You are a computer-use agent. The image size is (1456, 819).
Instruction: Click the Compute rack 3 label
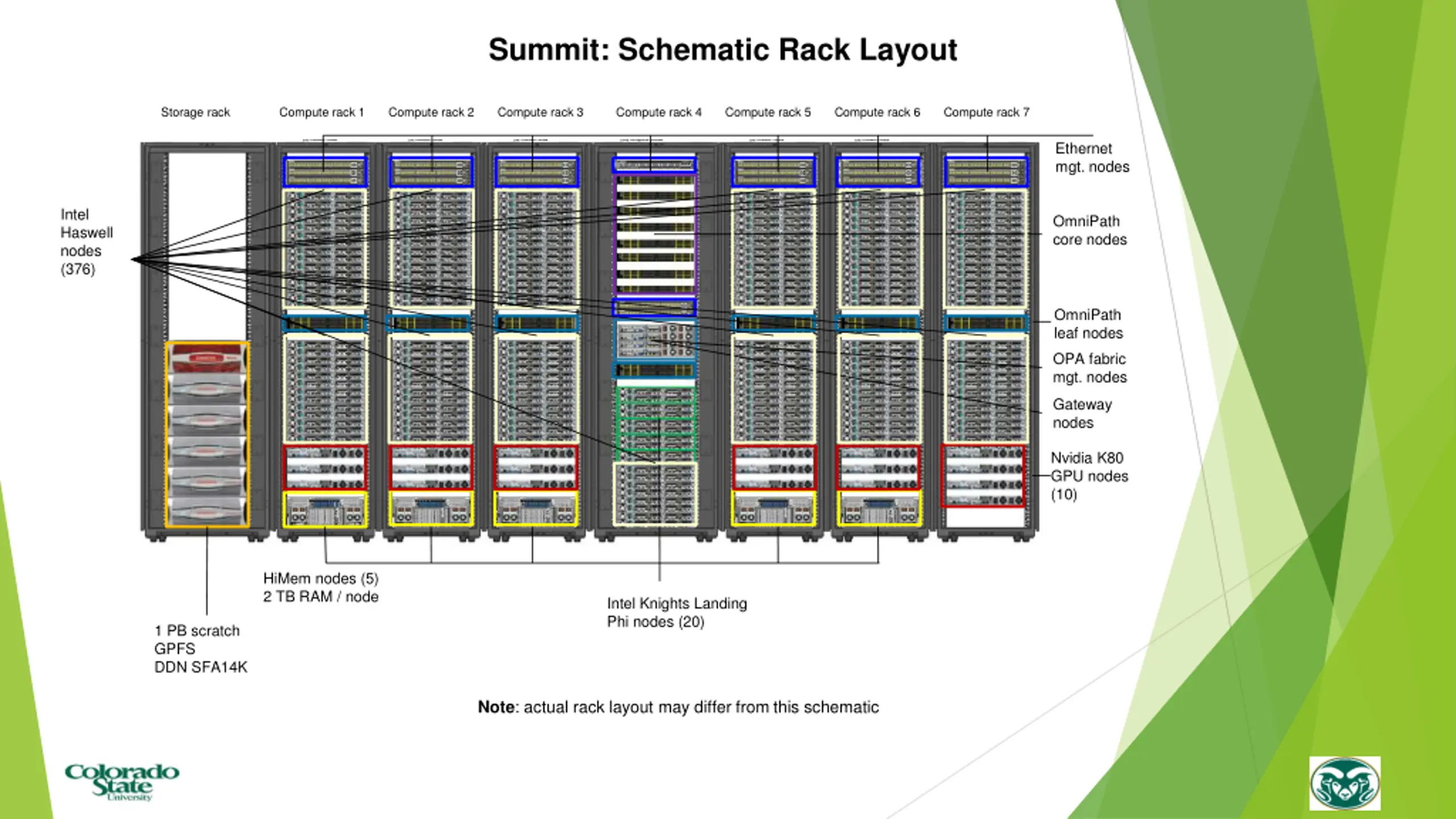pyautogui.click(x=540, y=112)
